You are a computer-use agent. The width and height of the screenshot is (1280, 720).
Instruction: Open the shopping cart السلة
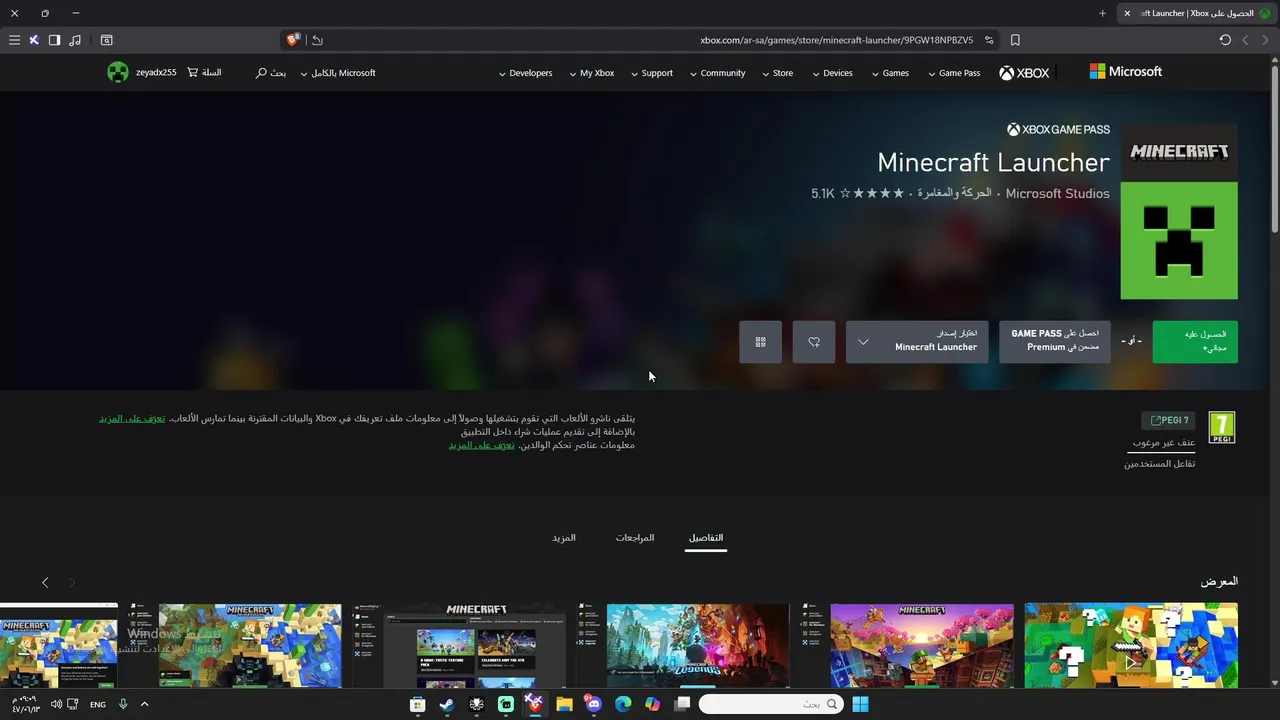(x=204, y=72)
